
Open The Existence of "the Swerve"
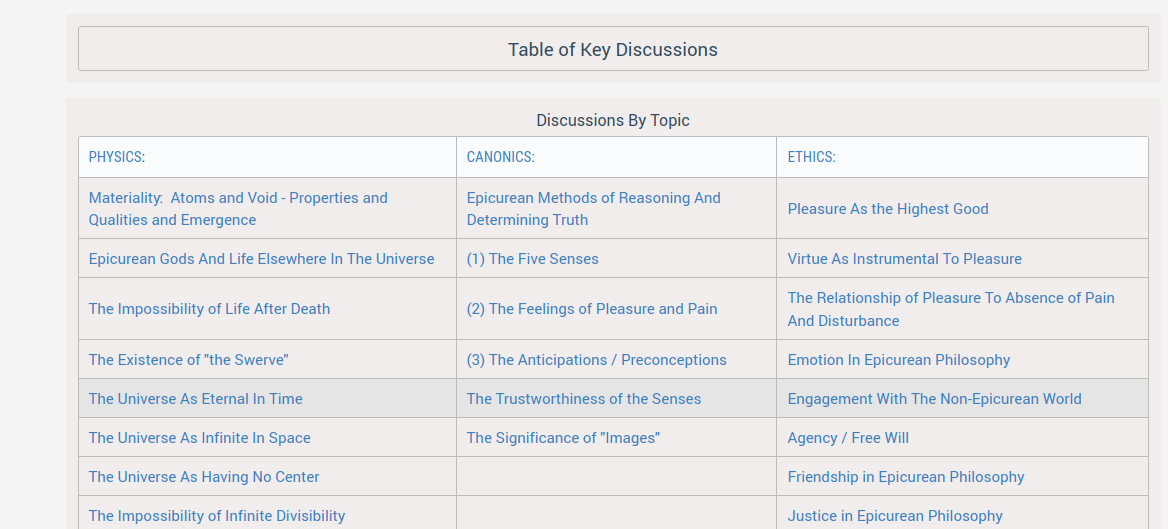188,360
